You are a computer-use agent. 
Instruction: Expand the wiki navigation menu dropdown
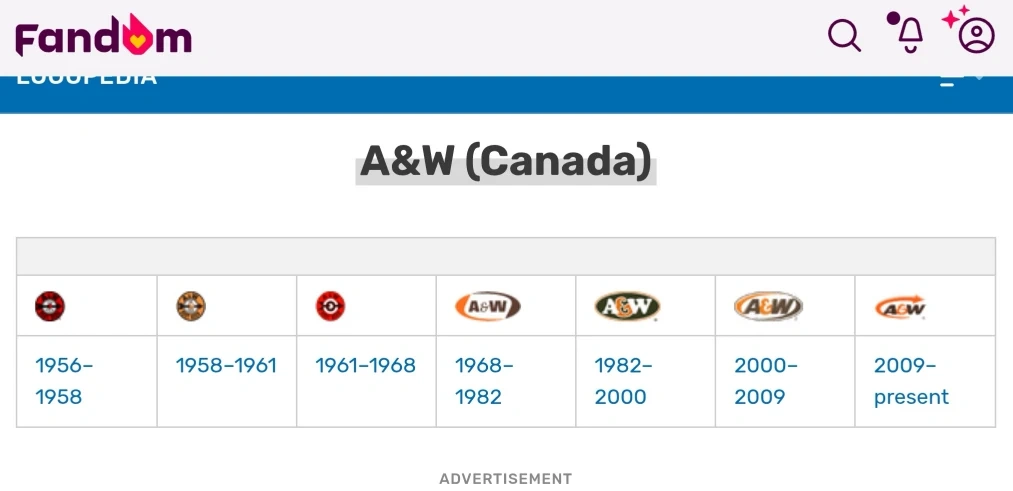(960, 80)
